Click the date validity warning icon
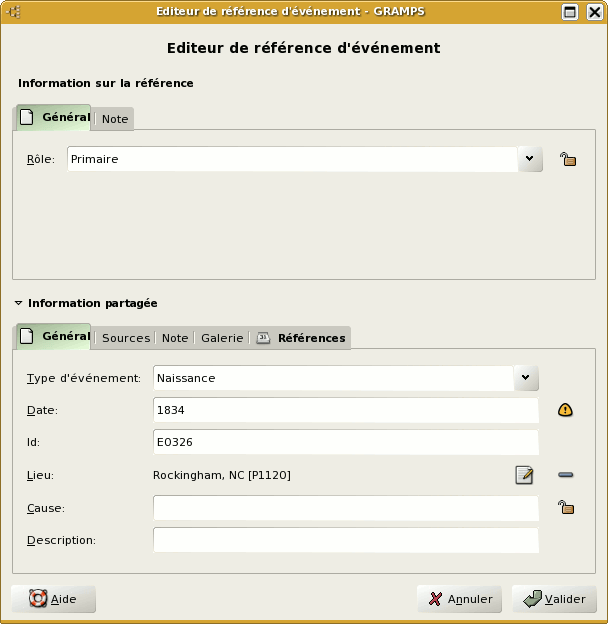This screenshot has width=608, height=624. tap(565, 410)
